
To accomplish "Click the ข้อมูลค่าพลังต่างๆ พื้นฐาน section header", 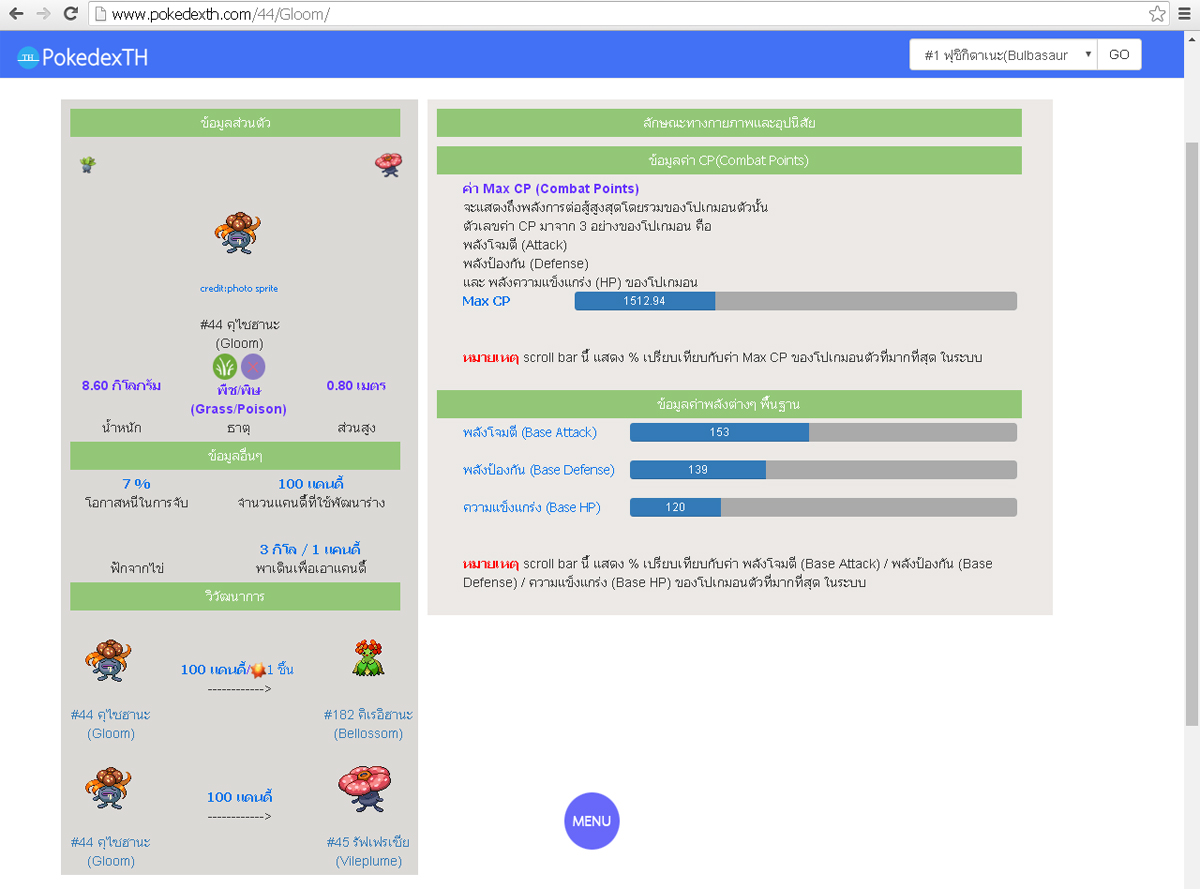I will [729, 404].
